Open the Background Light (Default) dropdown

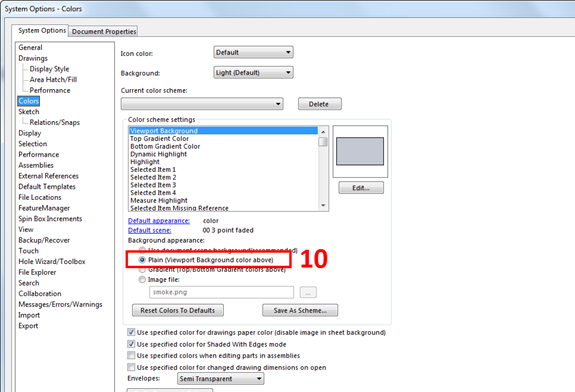tap(253, 73)
